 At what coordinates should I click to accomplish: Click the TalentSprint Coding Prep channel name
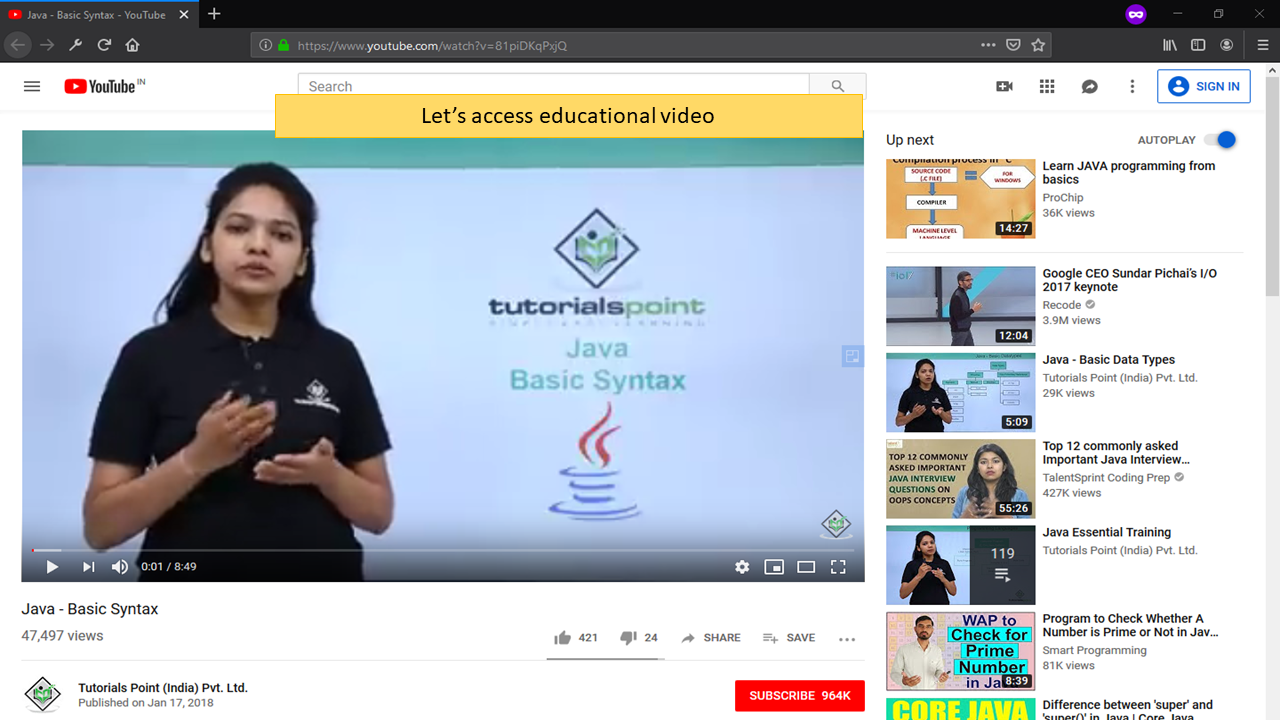point(1106,478)
